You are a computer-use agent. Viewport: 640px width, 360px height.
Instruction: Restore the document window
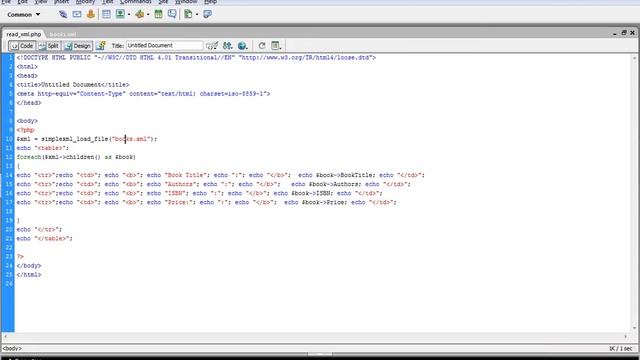[x=624, y=33]
